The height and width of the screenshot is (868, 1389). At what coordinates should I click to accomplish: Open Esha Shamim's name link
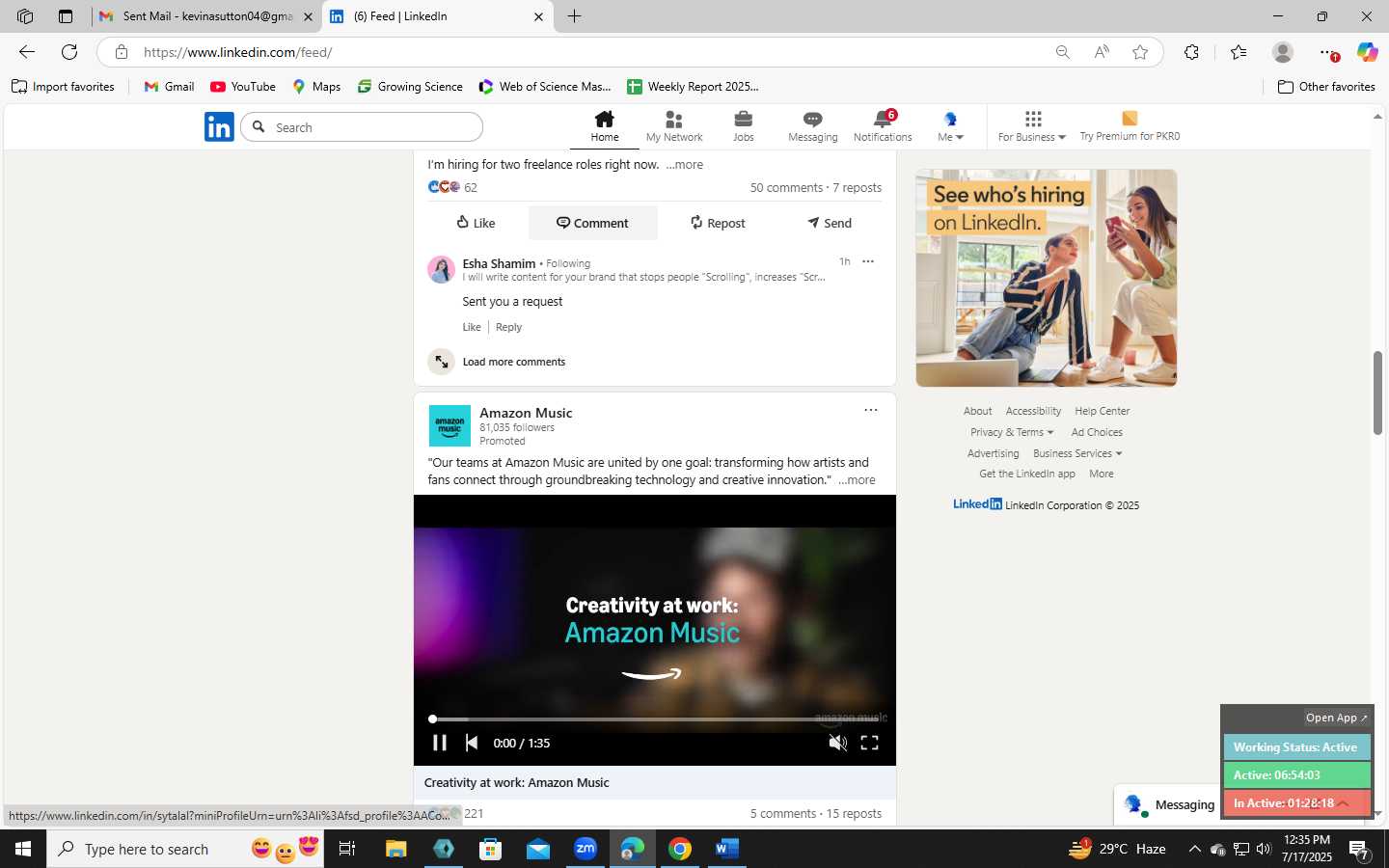click(499, 263)
